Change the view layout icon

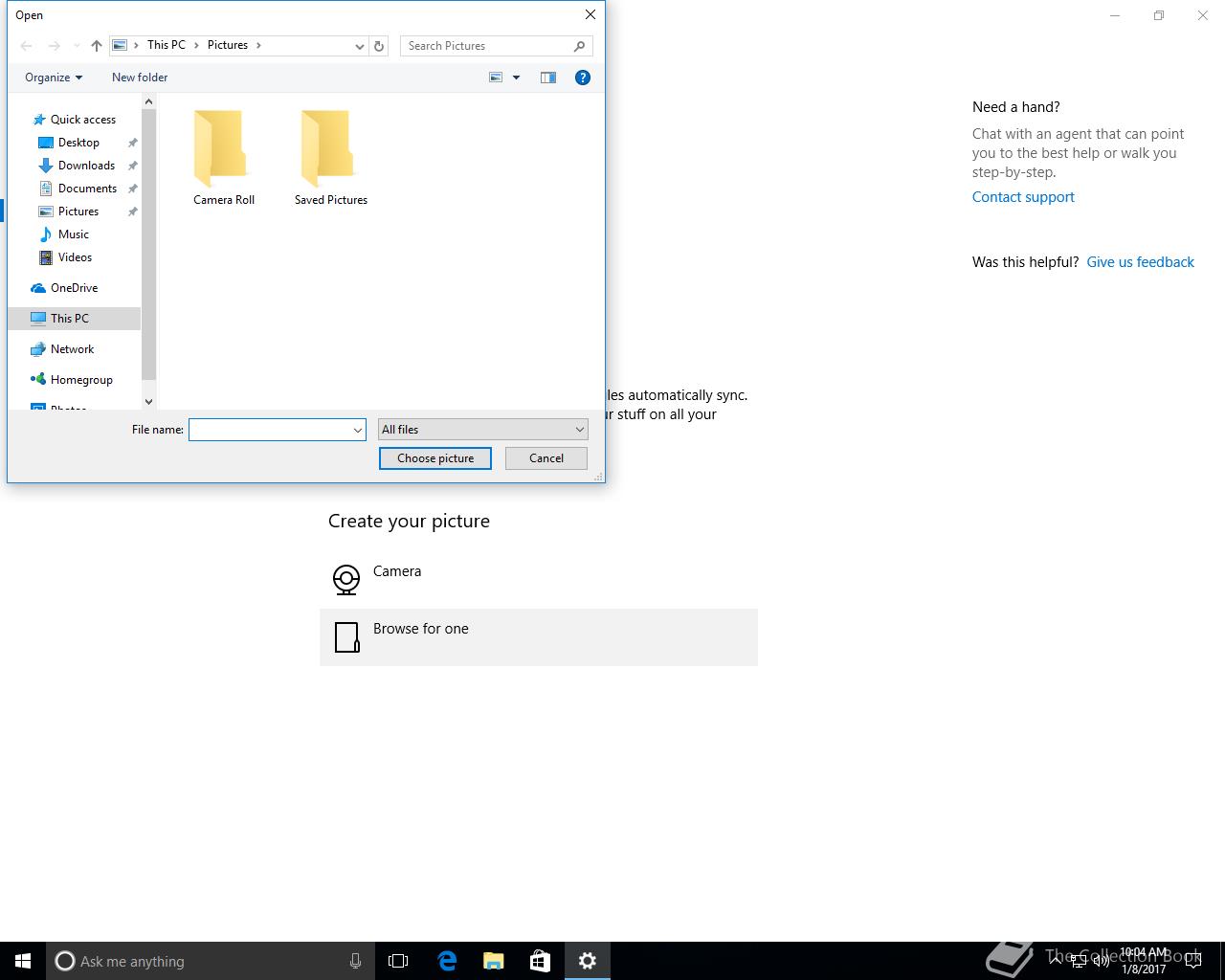coord(496,78)
